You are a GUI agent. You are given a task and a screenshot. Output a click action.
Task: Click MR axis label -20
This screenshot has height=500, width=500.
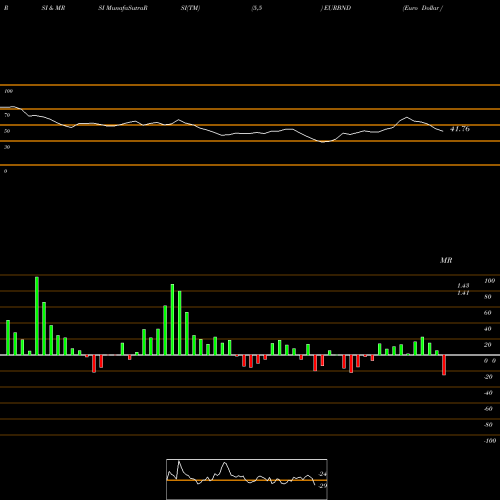[x=488, y=377]
